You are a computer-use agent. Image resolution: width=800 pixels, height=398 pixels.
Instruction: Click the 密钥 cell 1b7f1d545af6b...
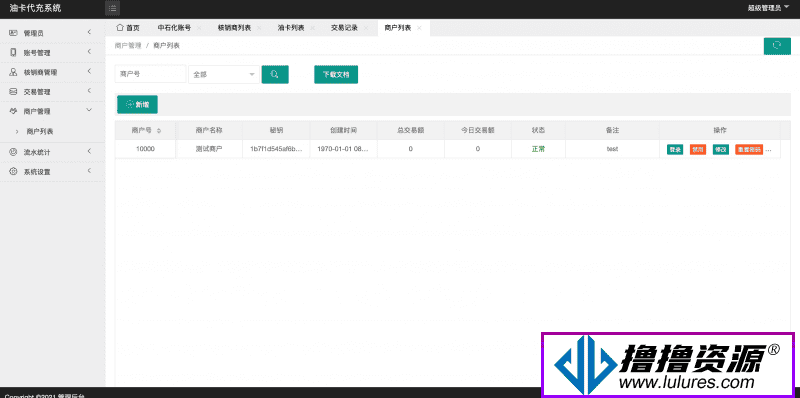click(x=276, y=150)
